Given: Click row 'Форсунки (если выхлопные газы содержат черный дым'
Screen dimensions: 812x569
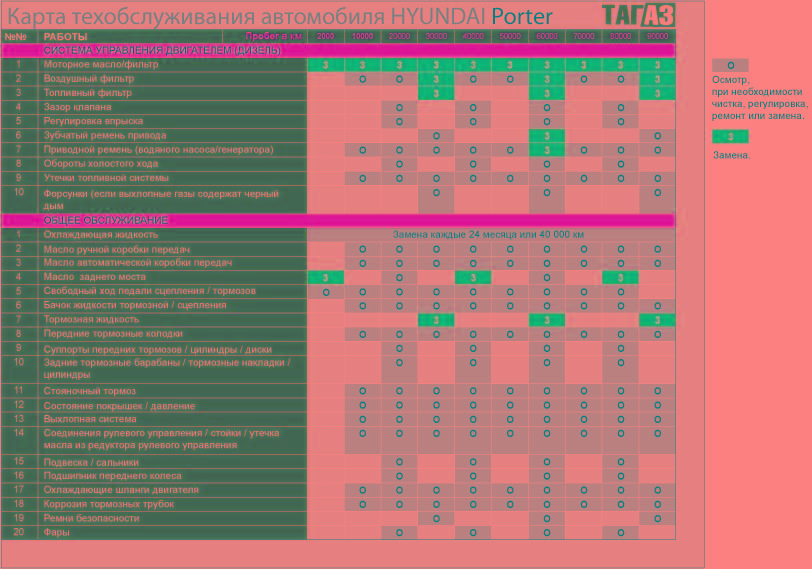Looking at the screenshot, I should coord(339,199).
